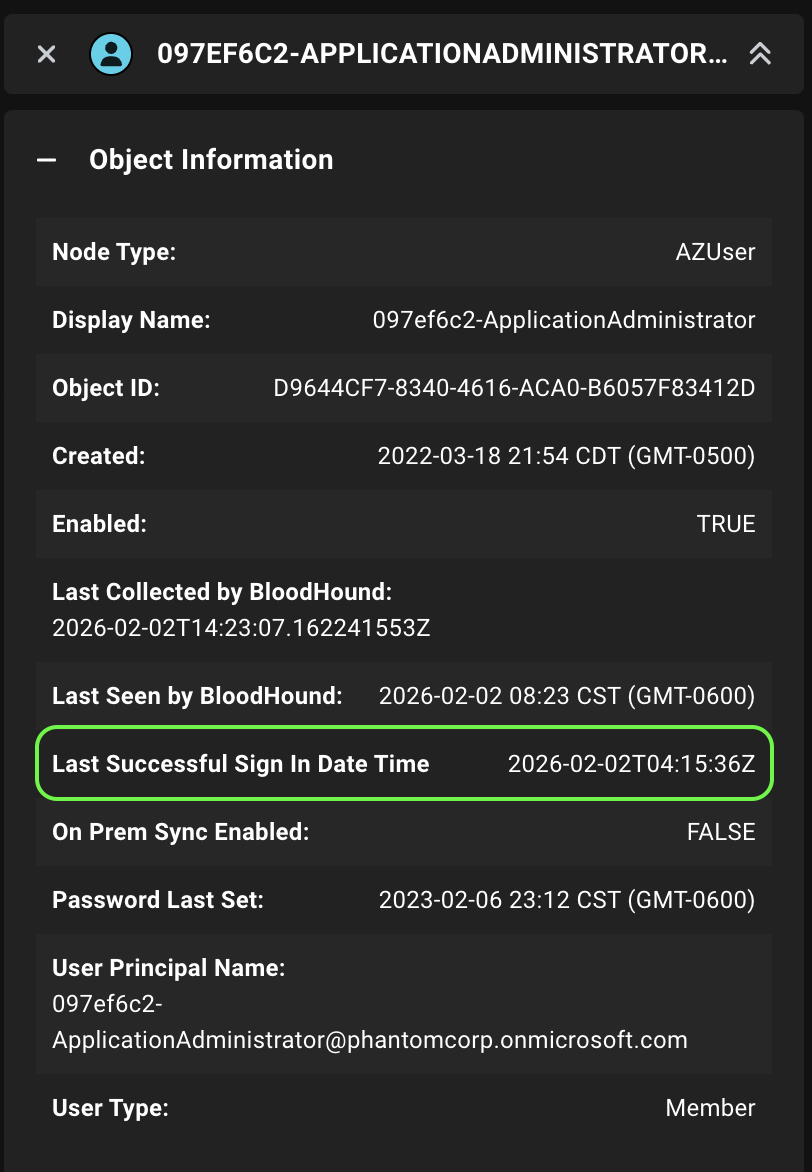Click the User Type Member value

710,1107
